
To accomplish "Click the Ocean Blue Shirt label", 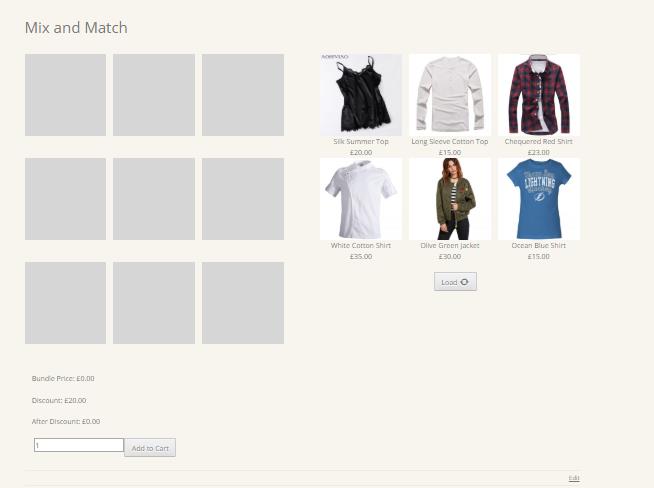I will [x=538, y=245].
